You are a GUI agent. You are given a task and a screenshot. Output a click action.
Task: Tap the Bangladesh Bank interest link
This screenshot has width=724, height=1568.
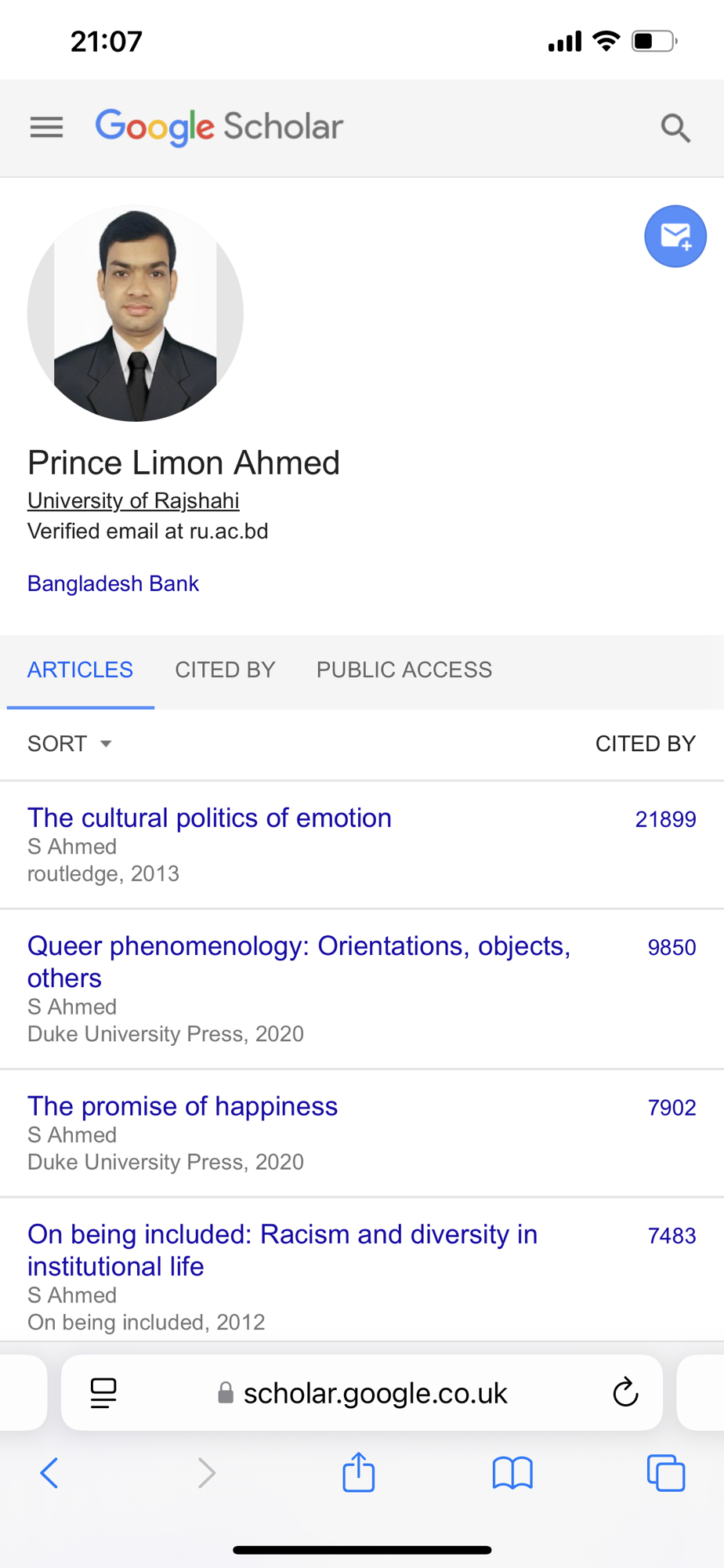coord(113,583)
